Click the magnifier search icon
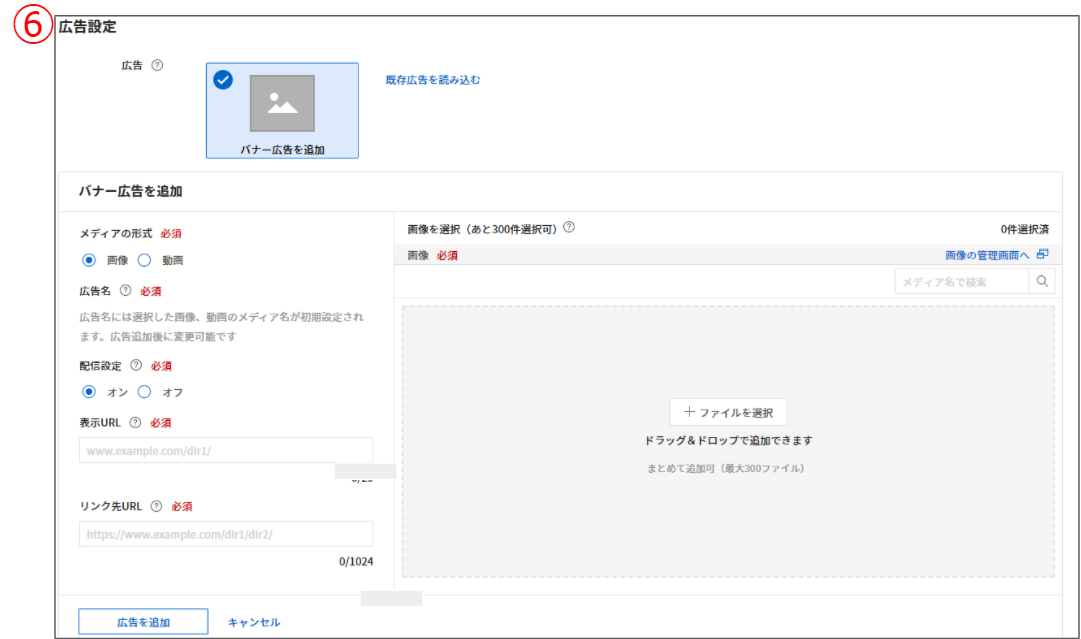 click(x=1042, y=282)
